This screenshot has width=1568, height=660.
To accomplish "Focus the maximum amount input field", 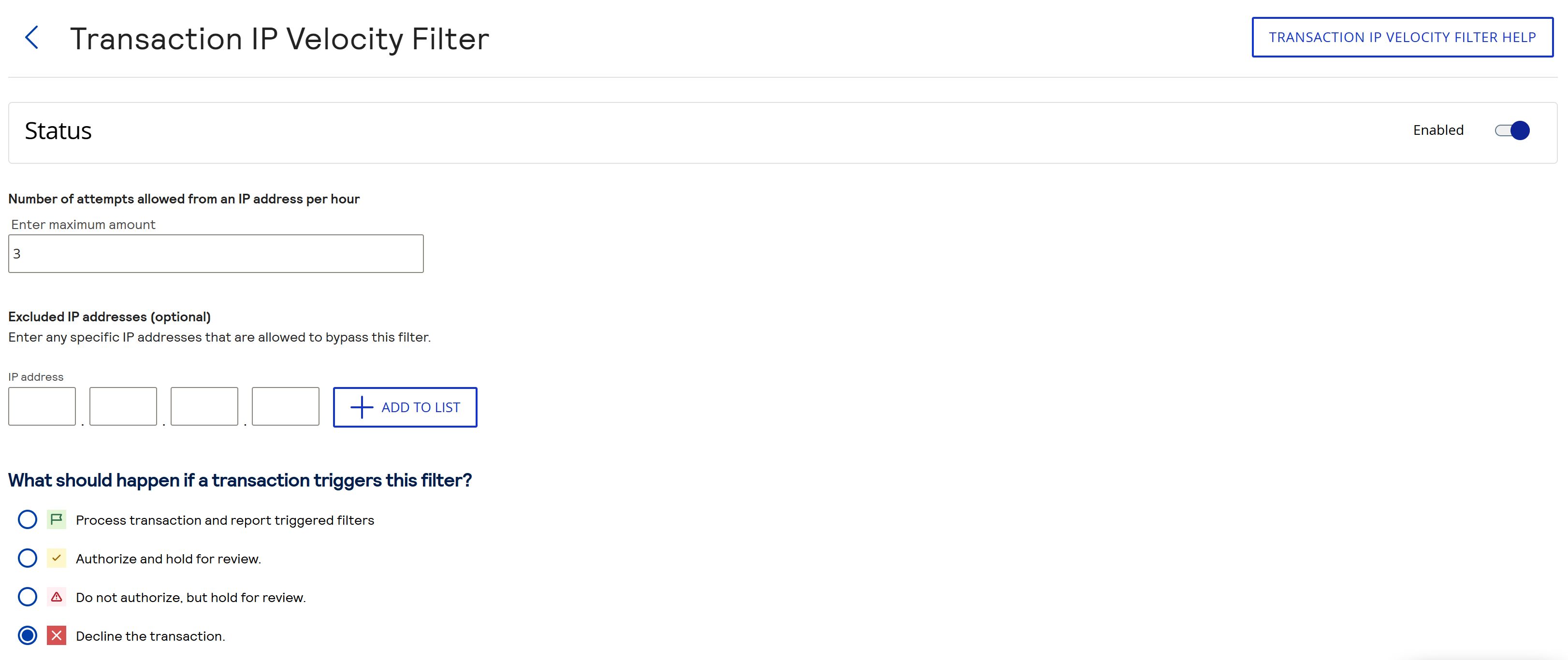I will pos(216,254).
